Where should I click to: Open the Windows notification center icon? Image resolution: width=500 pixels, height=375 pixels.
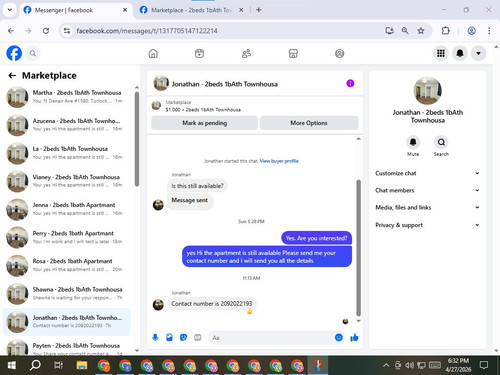pos(484,365)
